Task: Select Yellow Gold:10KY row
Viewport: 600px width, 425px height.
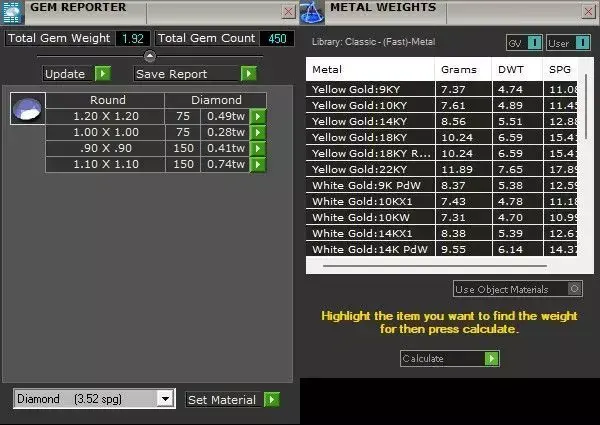Action: click(442, 105)
